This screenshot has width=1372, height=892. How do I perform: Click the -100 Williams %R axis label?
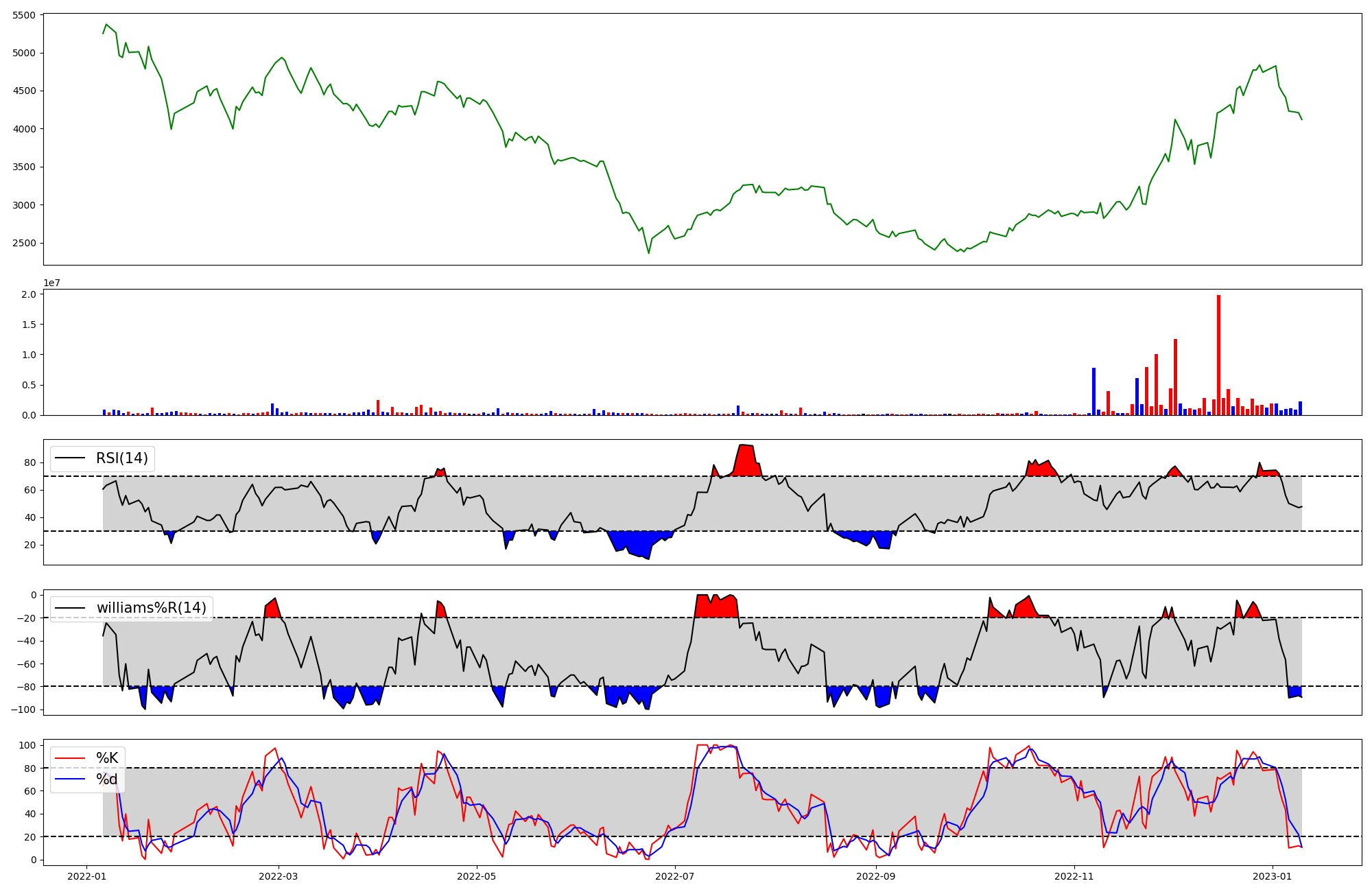point(25,709)
